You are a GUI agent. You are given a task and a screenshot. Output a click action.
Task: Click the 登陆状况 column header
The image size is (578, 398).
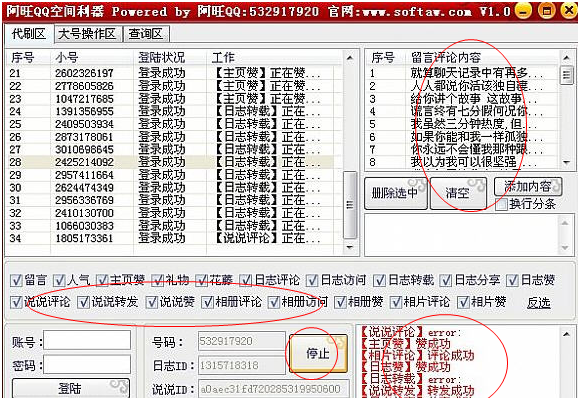pyautogui.click(x=161, y=58)
